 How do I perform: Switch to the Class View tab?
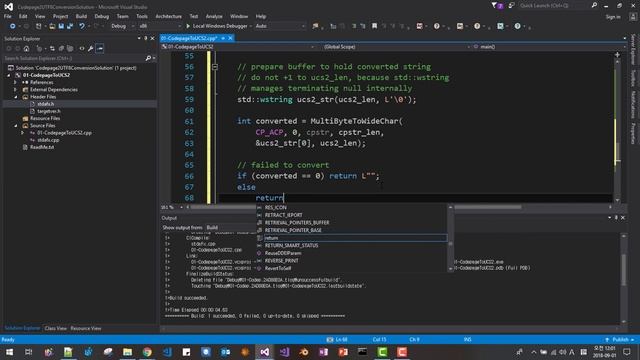56,328
